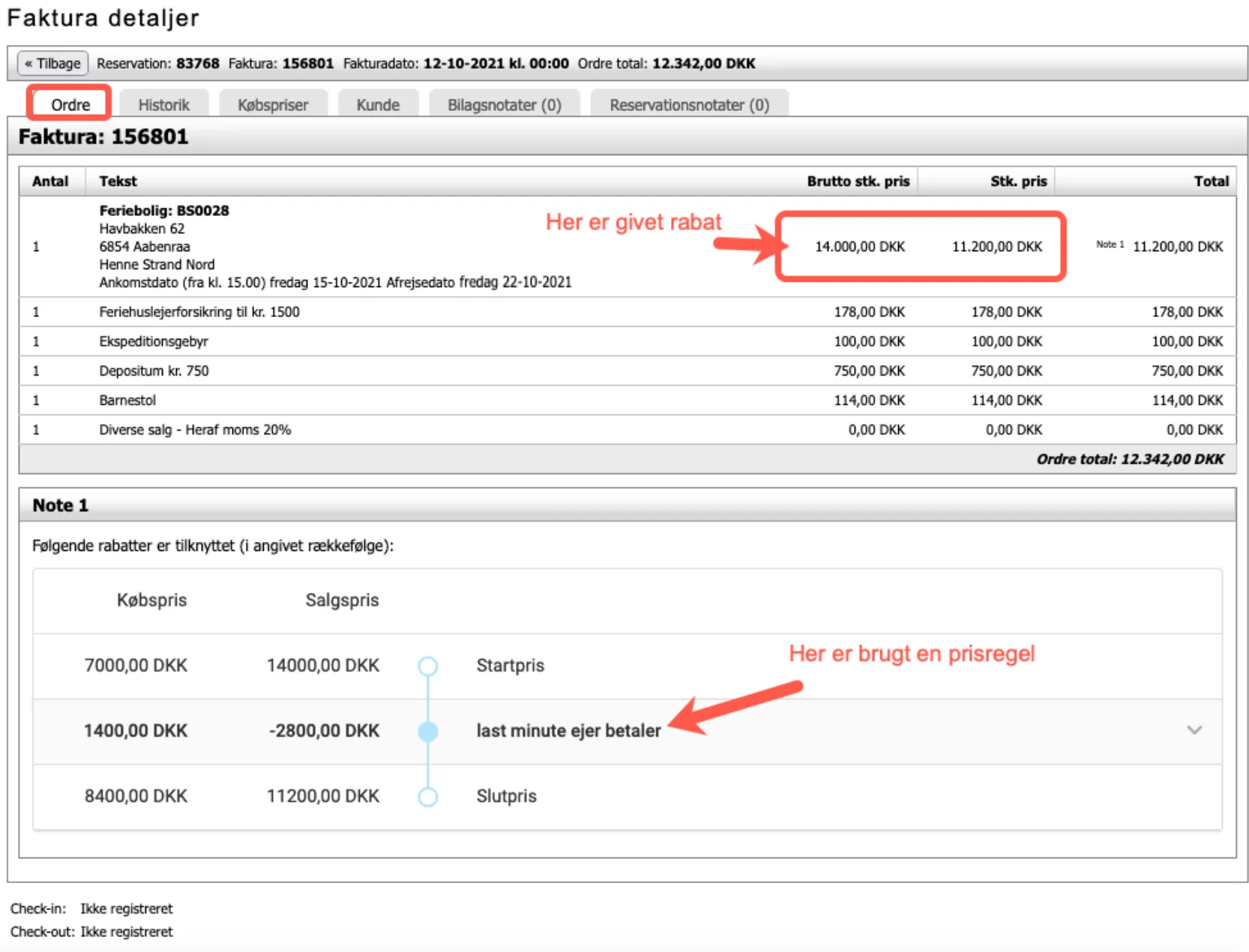Click the Slutpris timeline circle marker
The width and height of the screenshot is (1249, 952).
click(428, 796)
